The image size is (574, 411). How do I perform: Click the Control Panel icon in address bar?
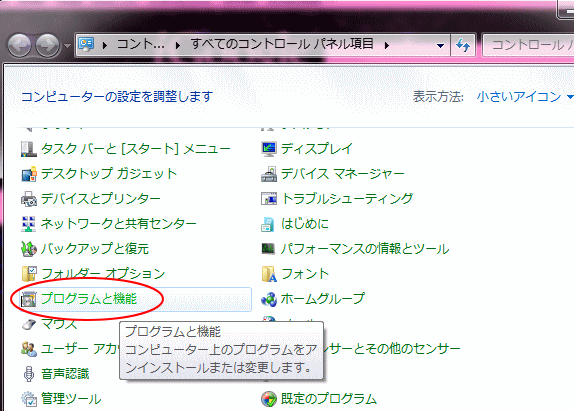pyautogui.click(x=86, y=45)
